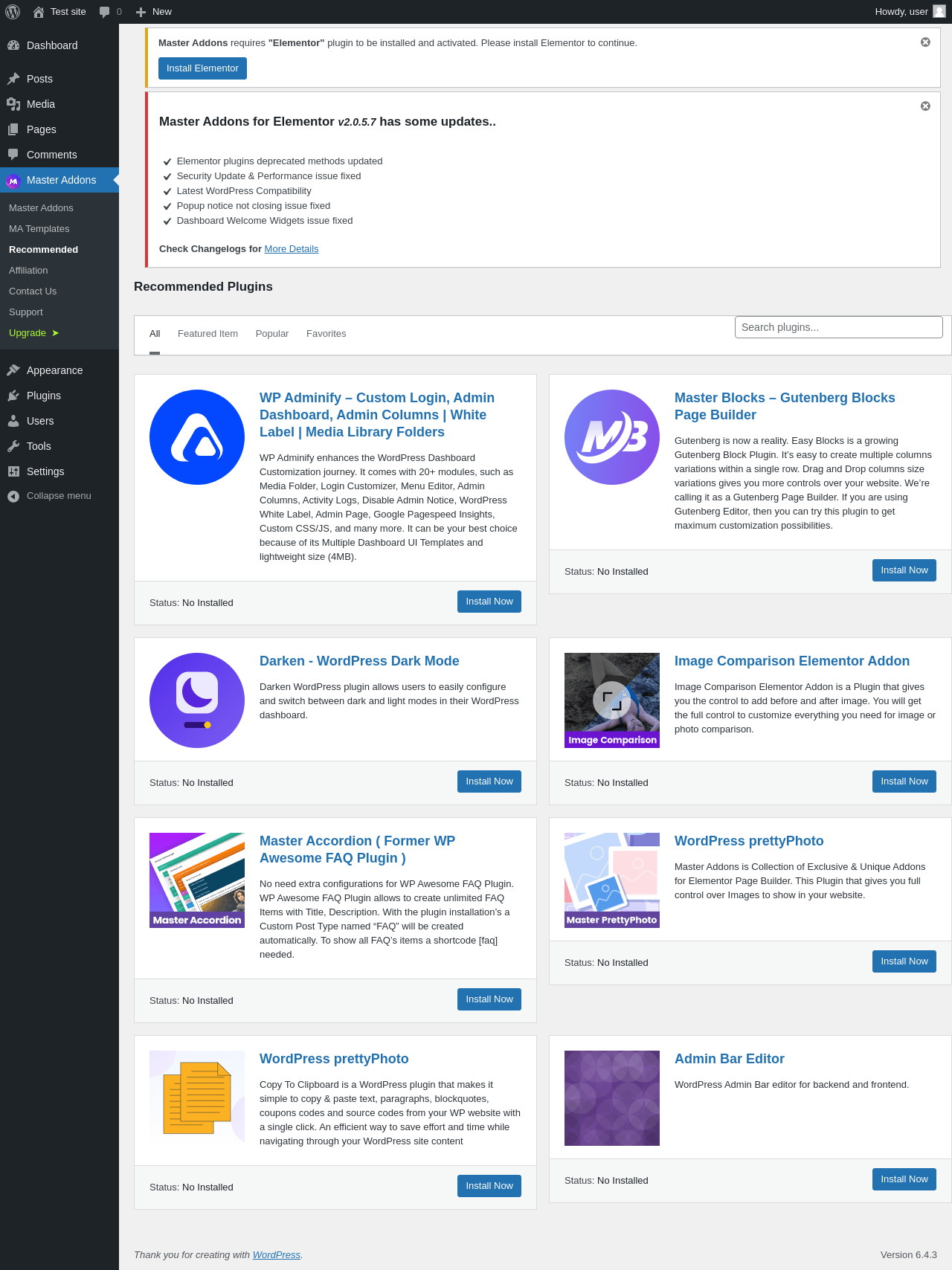Focus the Search plugins input field
The height and width of the screenshot is (1270, 952).
coord(839,327)
